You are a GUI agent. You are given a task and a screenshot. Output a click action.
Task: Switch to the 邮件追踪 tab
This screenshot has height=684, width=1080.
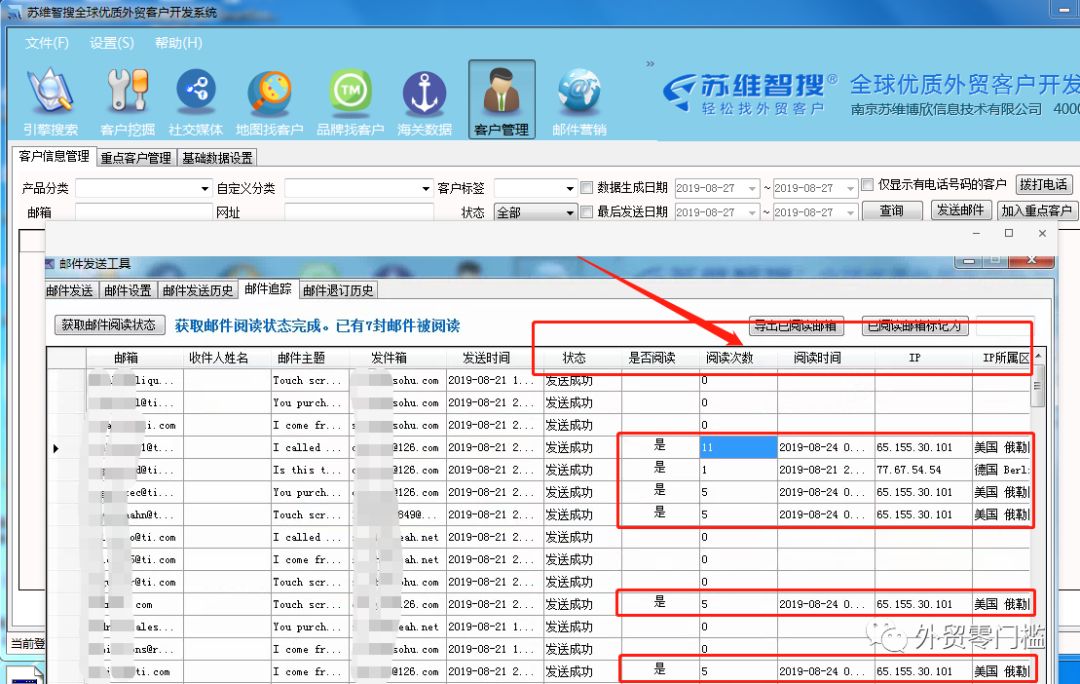(x=268, y=289)
